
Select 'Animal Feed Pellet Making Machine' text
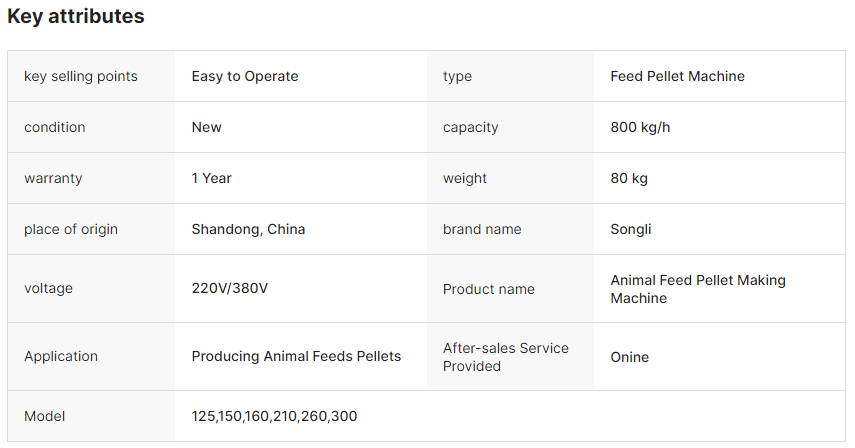pos(698,289)
